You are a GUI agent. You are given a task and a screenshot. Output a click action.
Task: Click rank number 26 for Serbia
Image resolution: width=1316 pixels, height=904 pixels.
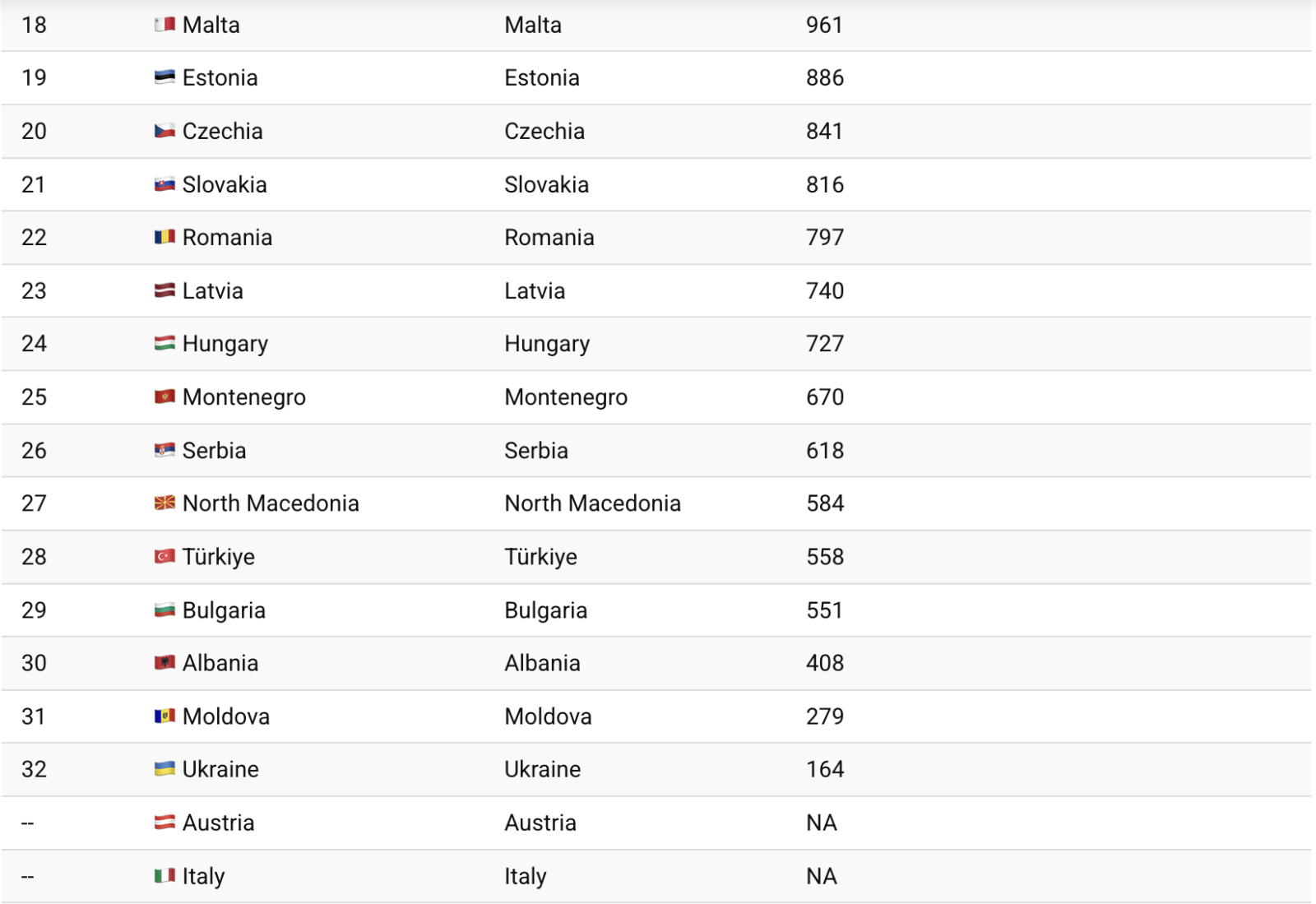pyautogui.click(x=34, y=450)
